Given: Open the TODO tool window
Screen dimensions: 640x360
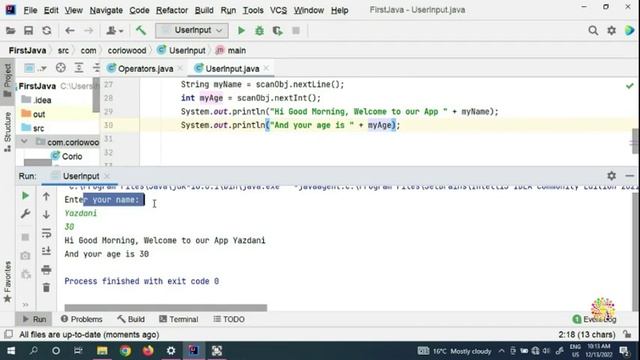Looking at the screenshot, I should click(x=229, y=319).
